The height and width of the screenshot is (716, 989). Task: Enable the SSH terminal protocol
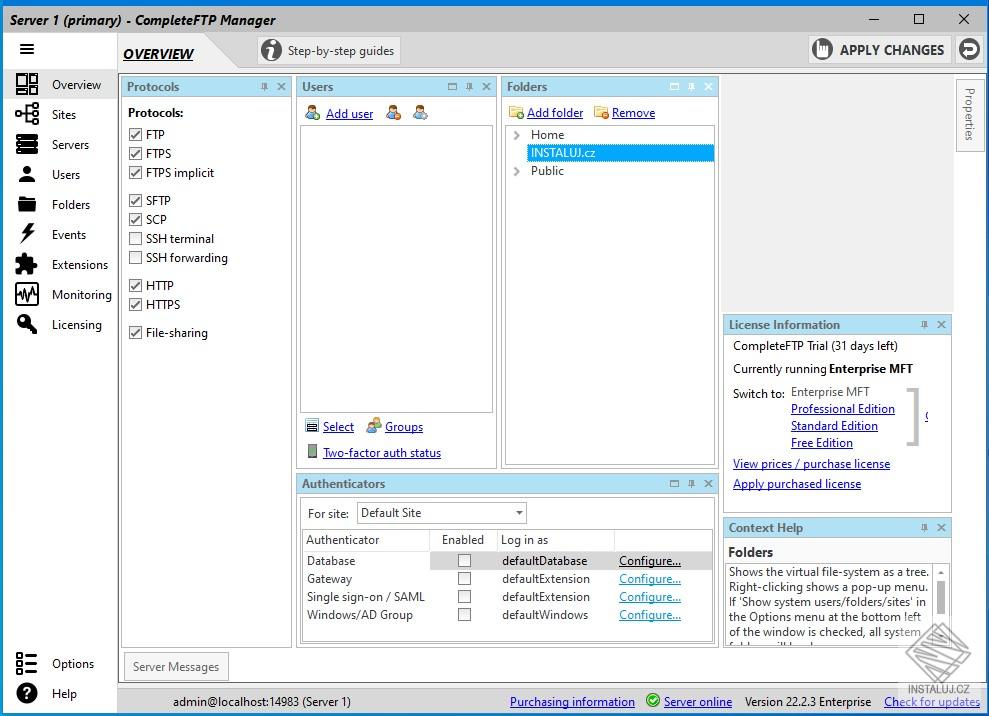(135, 239)
